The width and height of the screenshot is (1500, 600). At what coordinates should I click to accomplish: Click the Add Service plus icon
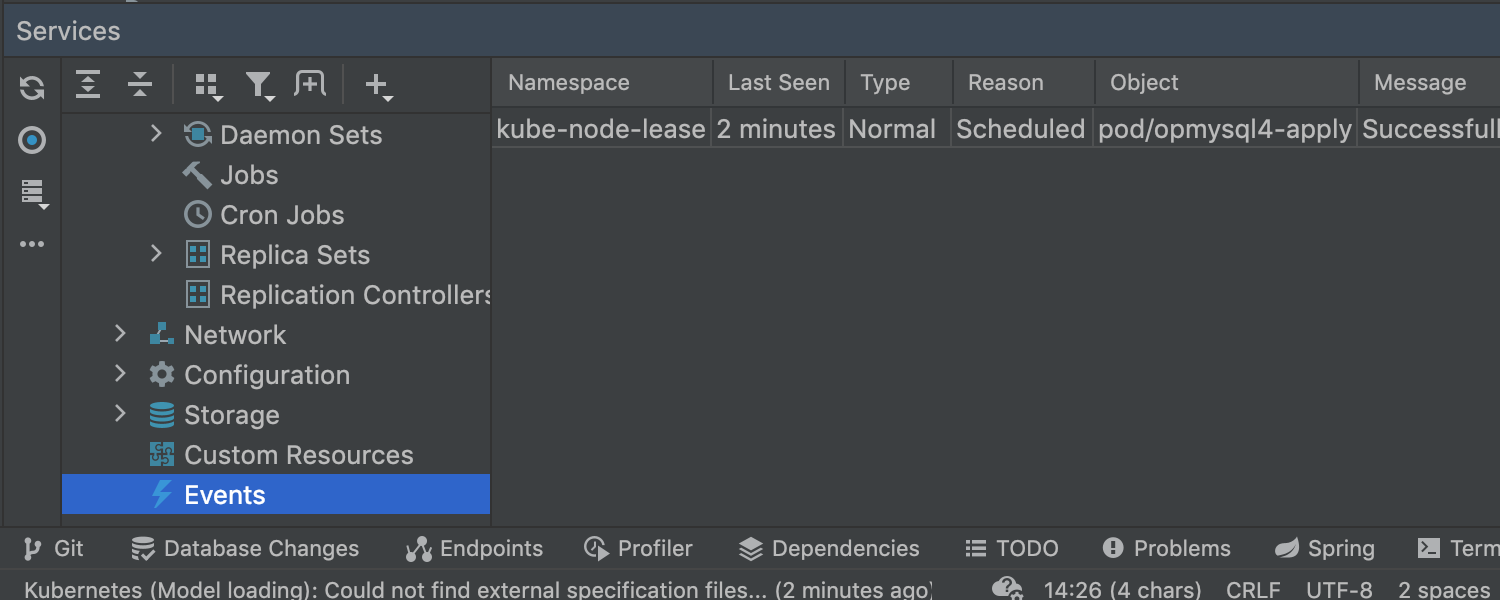point(377,86)
